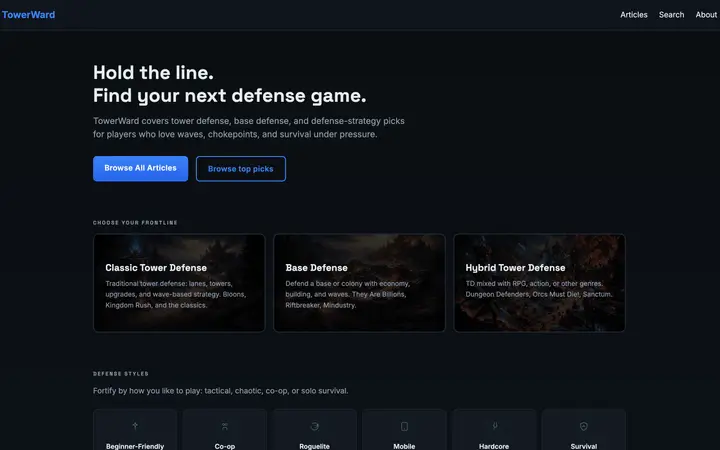Open the Base Defense category card
The height and width of the screenshot is (450, 720).
pos(359,283)
